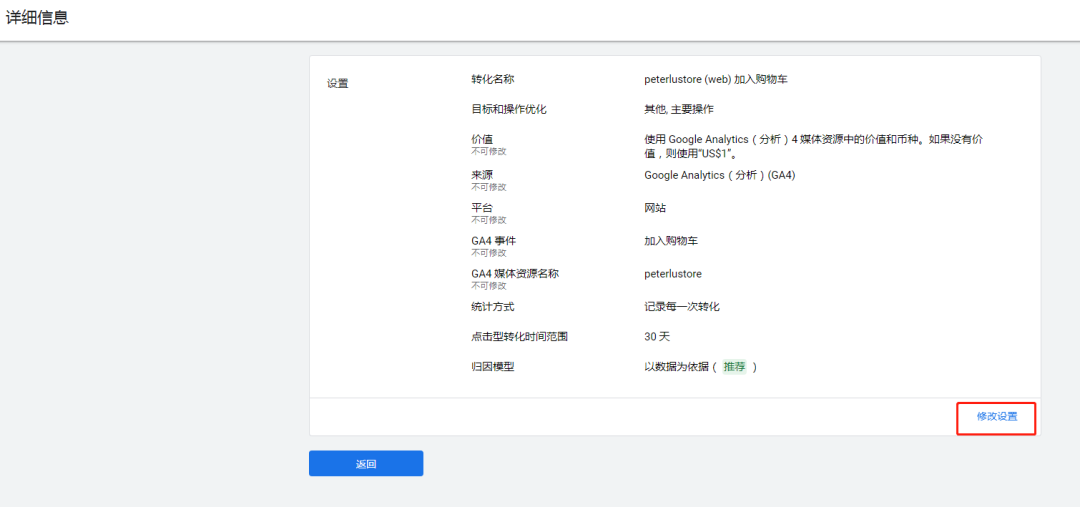Select the 加入购物车 GA4 event value
Image resolution: width=1080 pixels, height=507 pixels.
click(672, 240)
